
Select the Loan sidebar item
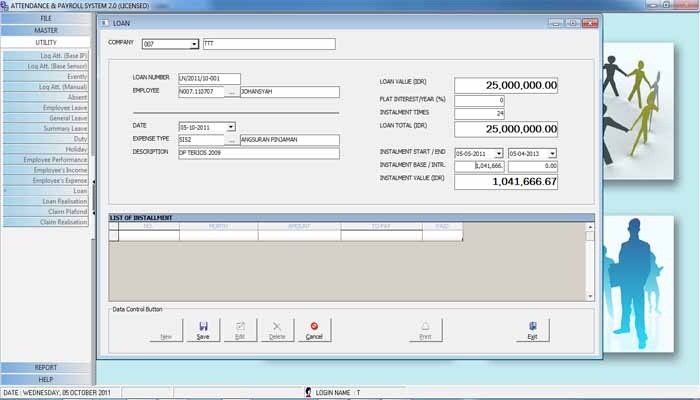pos(46,191)
